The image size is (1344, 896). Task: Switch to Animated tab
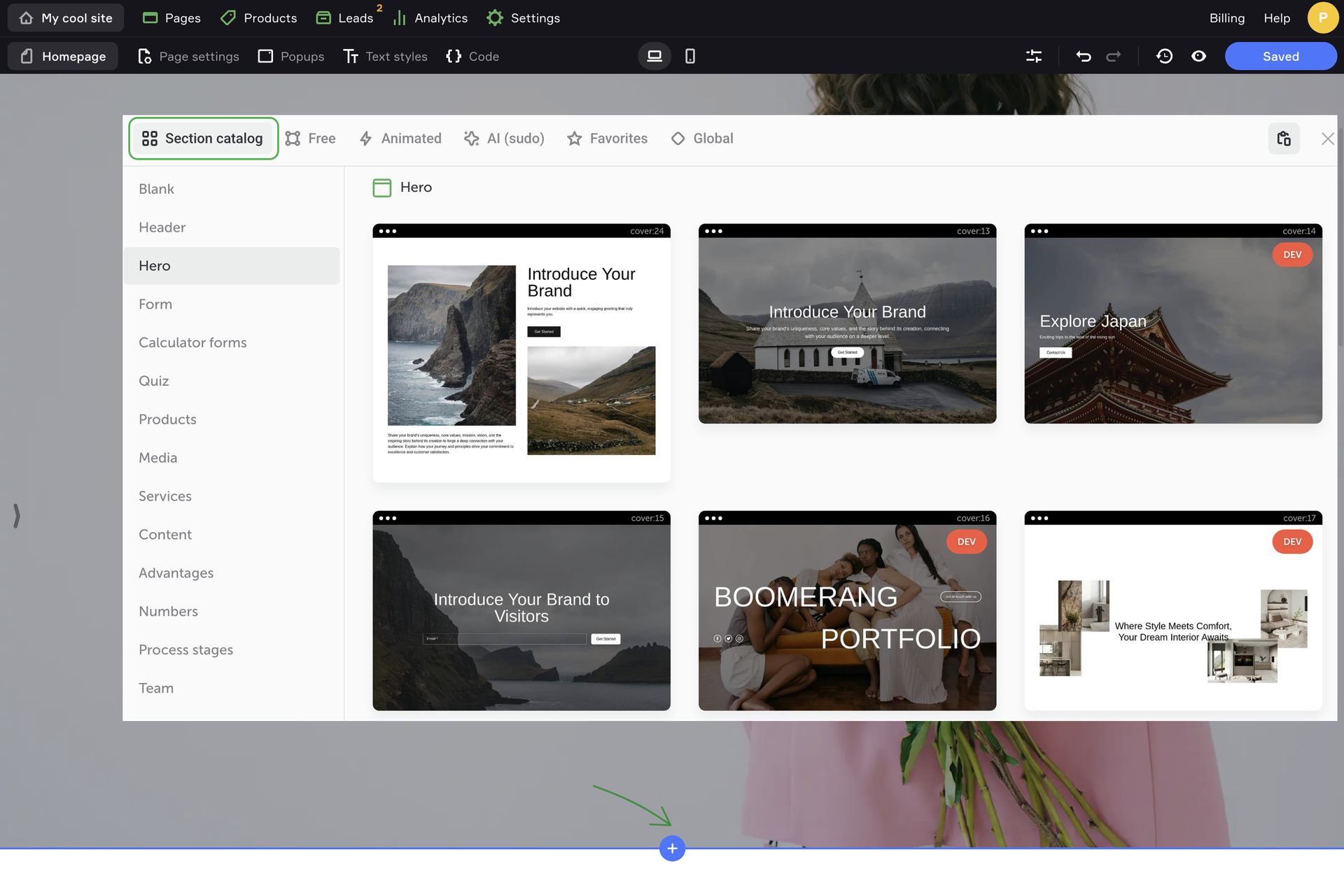400,139
